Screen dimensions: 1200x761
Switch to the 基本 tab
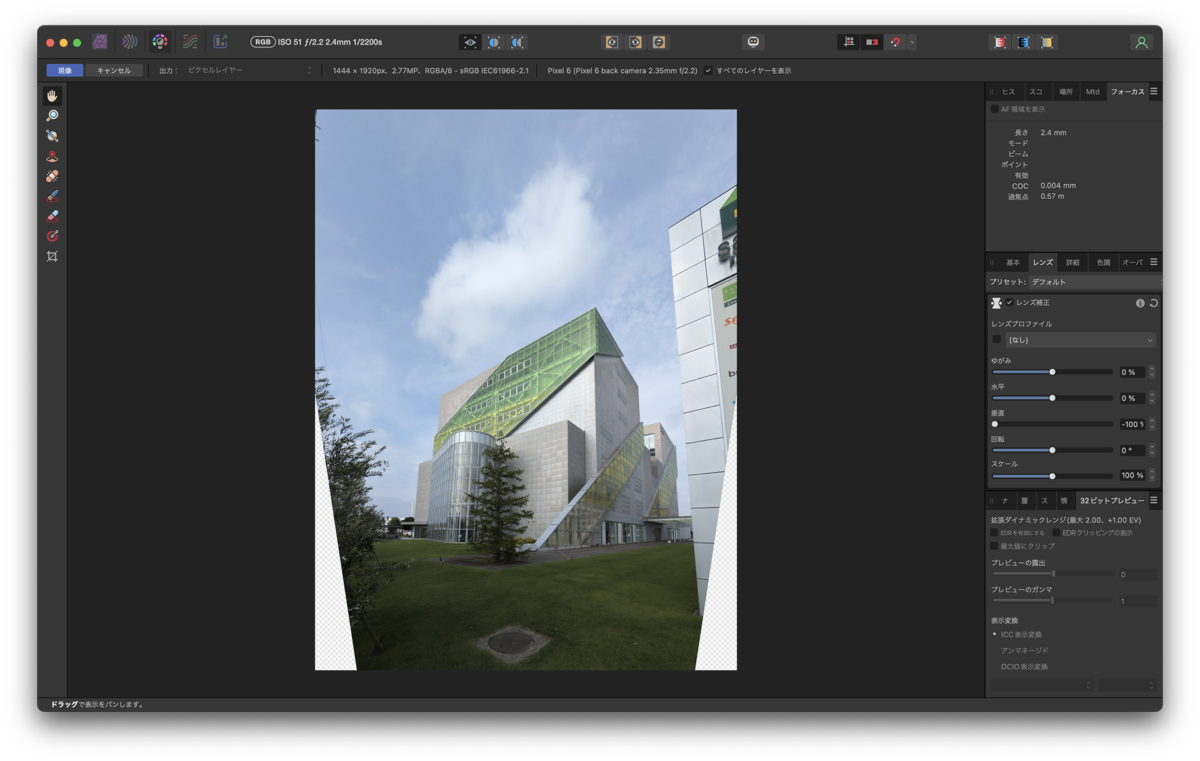click(x=1013, y=262)
